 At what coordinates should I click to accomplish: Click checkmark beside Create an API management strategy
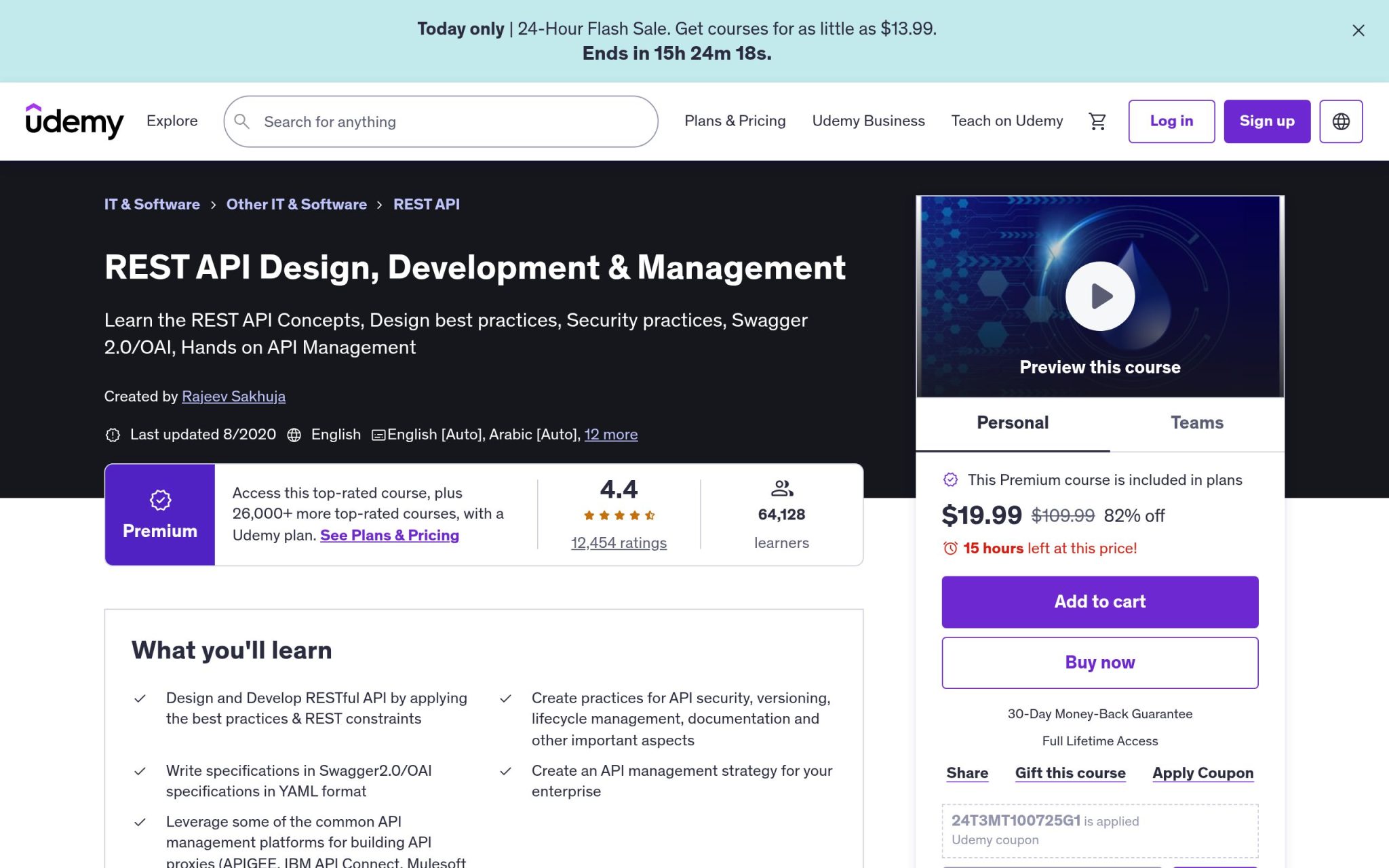click(x=506, y=771)
